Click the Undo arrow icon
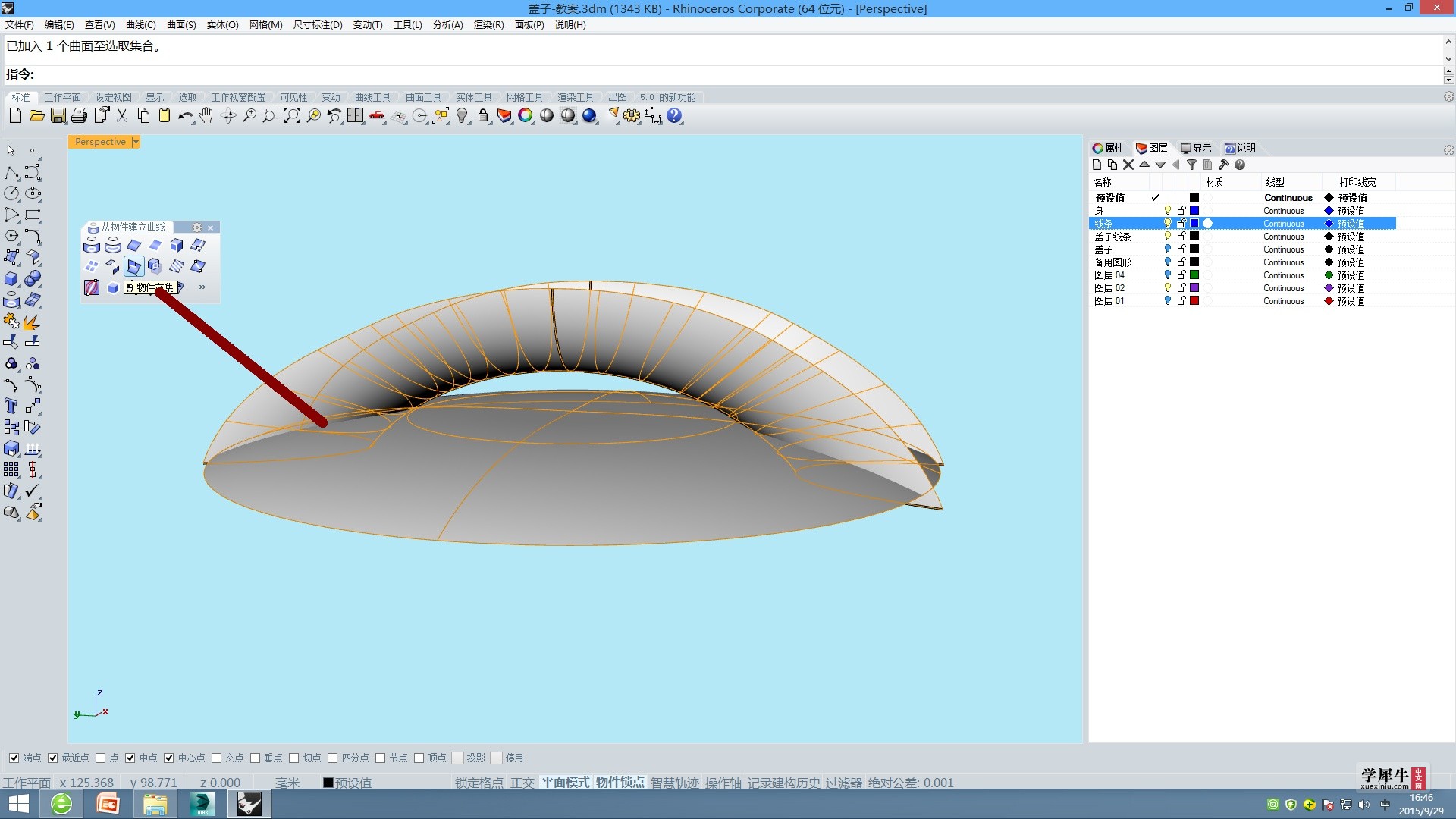The height and width of the screenshot is (819, 1456). click(x=185, y=115)
